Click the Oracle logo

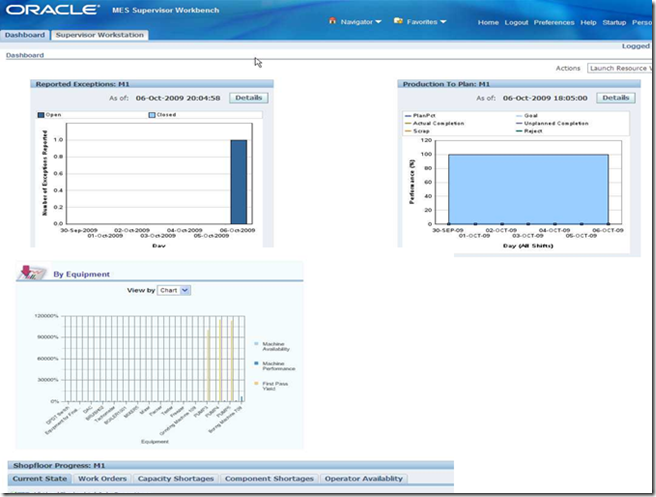[x=53, y=10]
